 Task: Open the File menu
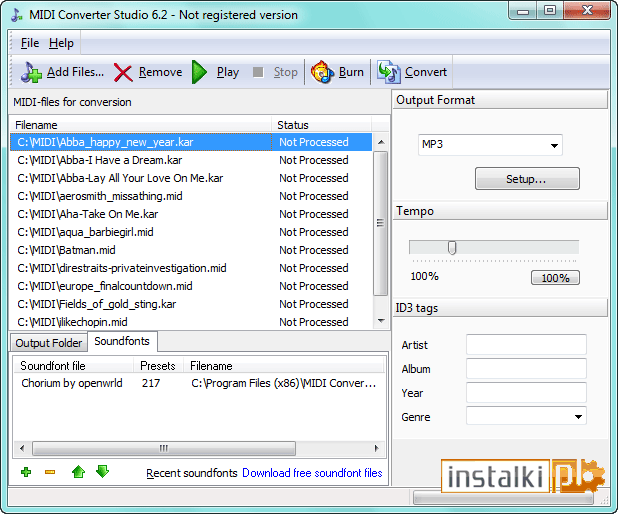30,43
